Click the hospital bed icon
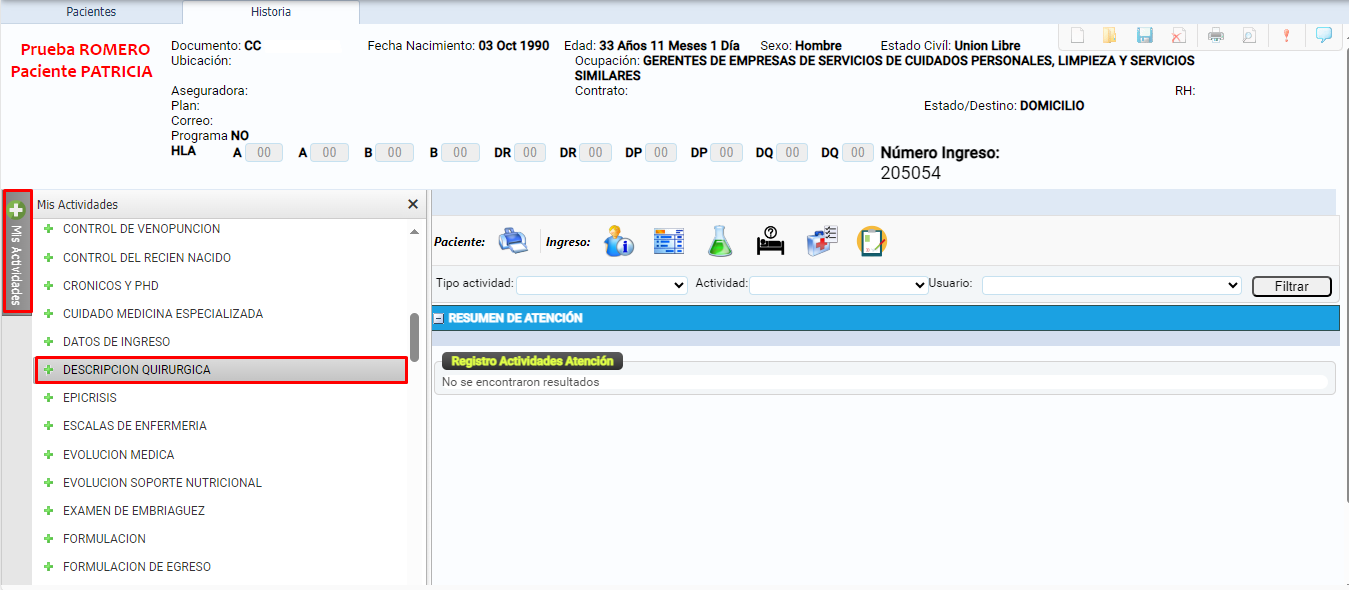Screen dimensions: 1349x590 [x=770, y=240]
